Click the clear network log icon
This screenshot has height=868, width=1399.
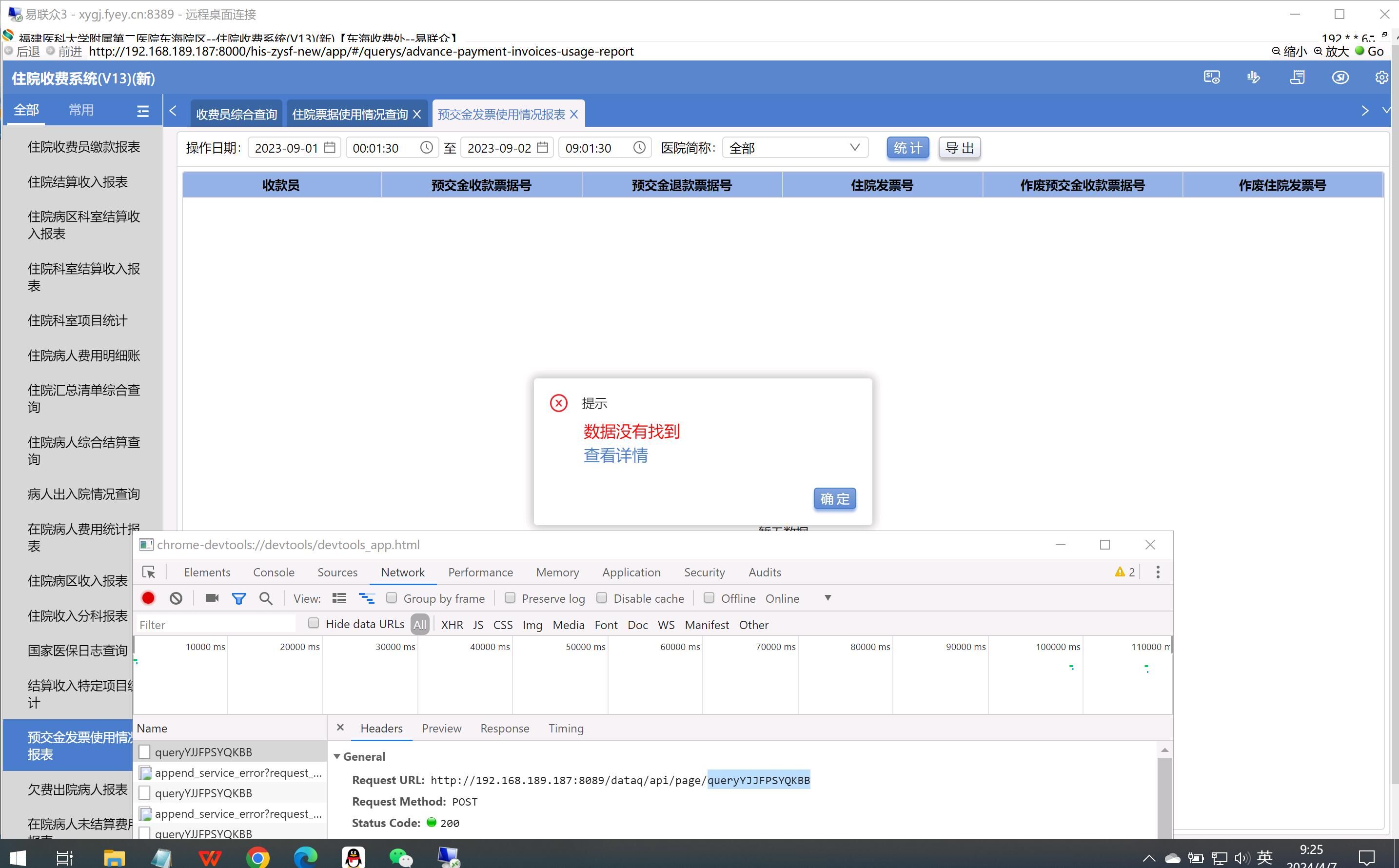[x=176, y=598]
